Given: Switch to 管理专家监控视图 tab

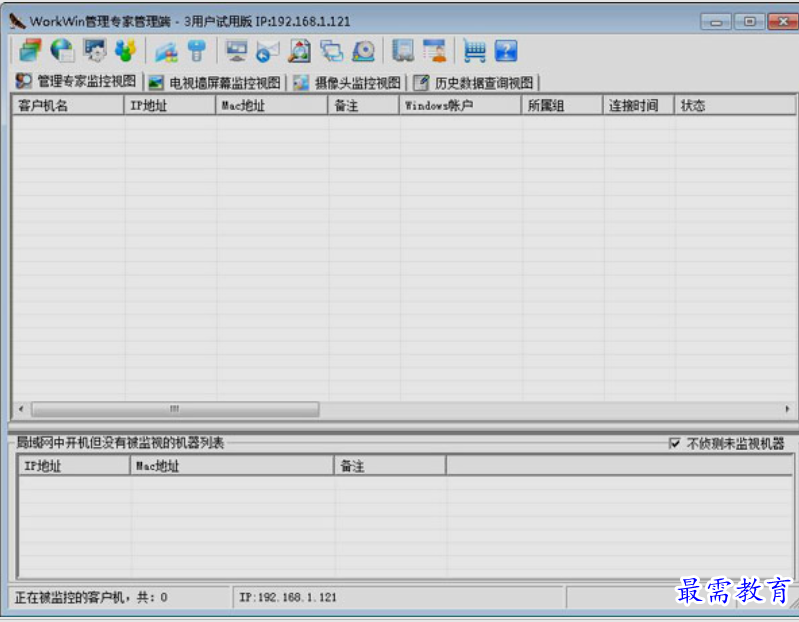Looking at the screenshot, I should (x=76, y=81).
